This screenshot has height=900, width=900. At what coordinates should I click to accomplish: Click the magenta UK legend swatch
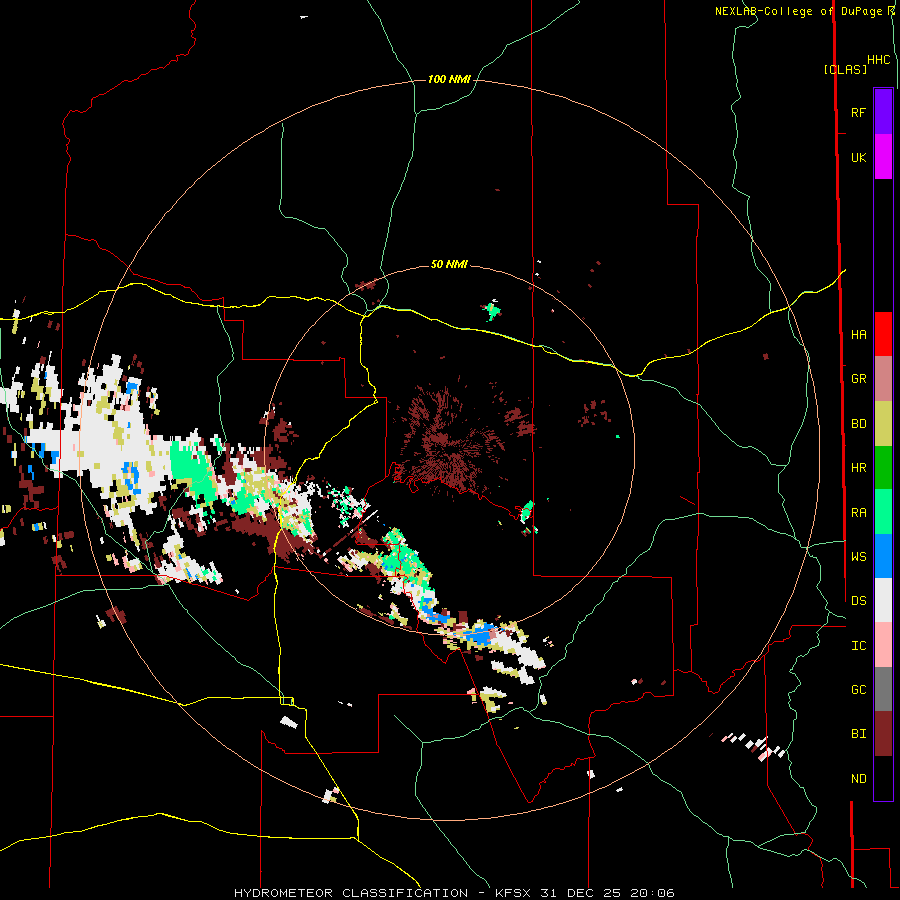883,157
